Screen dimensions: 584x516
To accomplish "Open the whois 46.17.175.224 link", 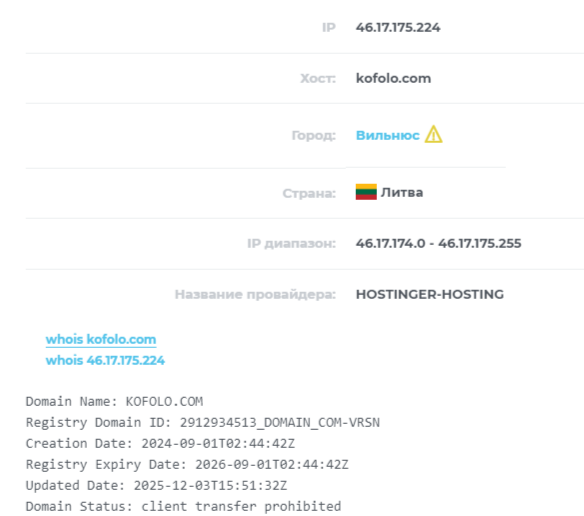I will tap(105, 360).
